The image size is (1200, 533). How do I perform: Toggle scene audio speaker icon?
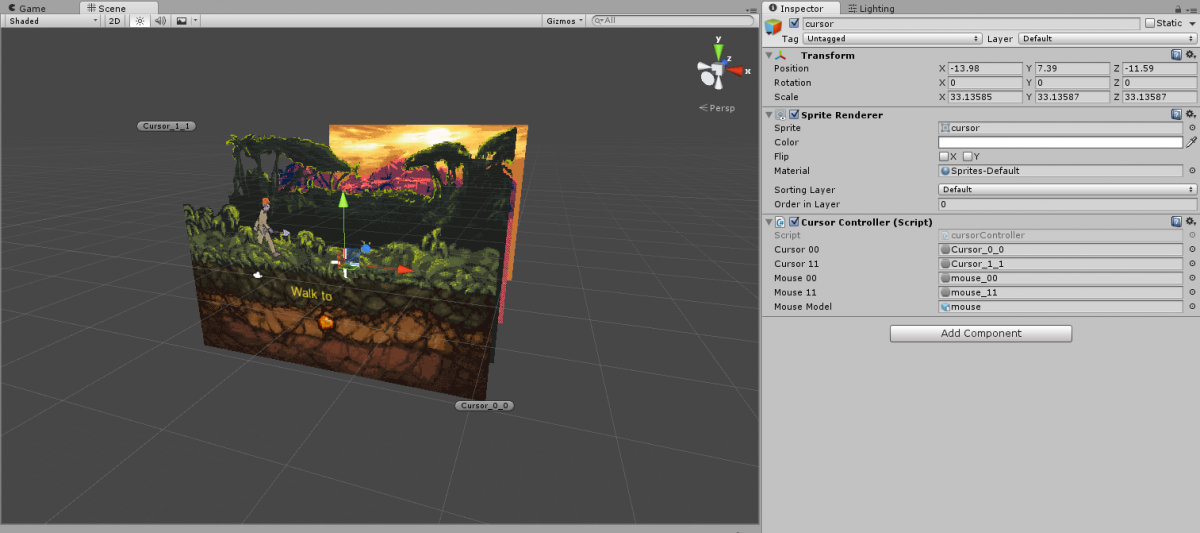tap(160, 20)
